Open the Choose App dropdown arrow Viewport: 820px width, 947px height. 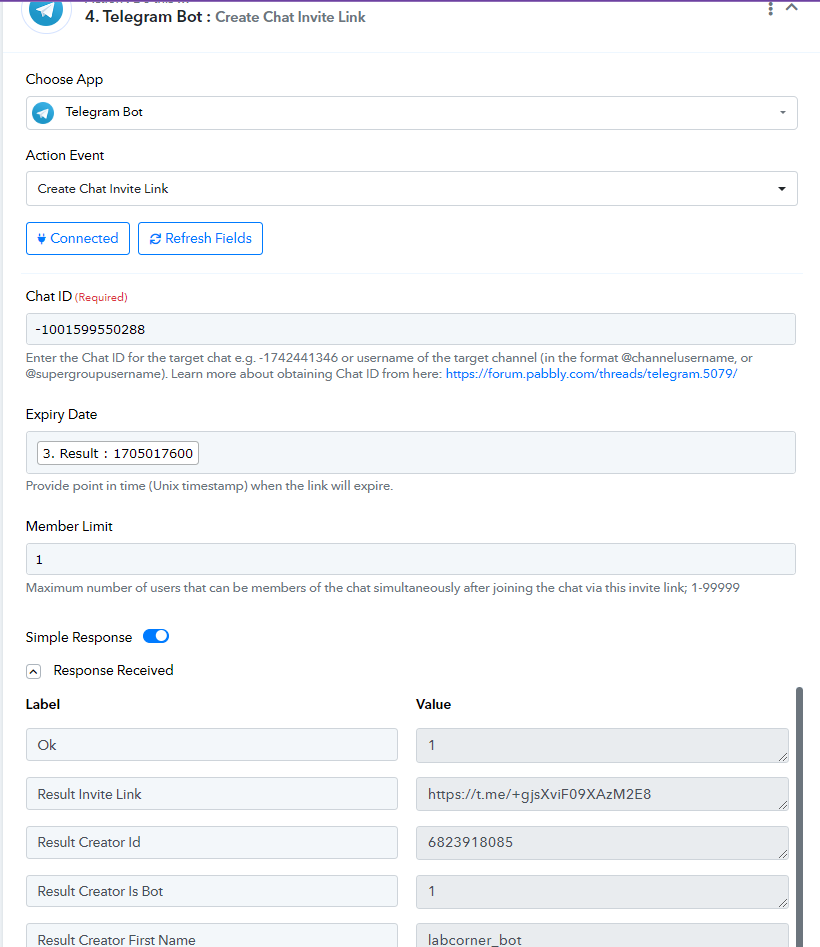[783, 112]
